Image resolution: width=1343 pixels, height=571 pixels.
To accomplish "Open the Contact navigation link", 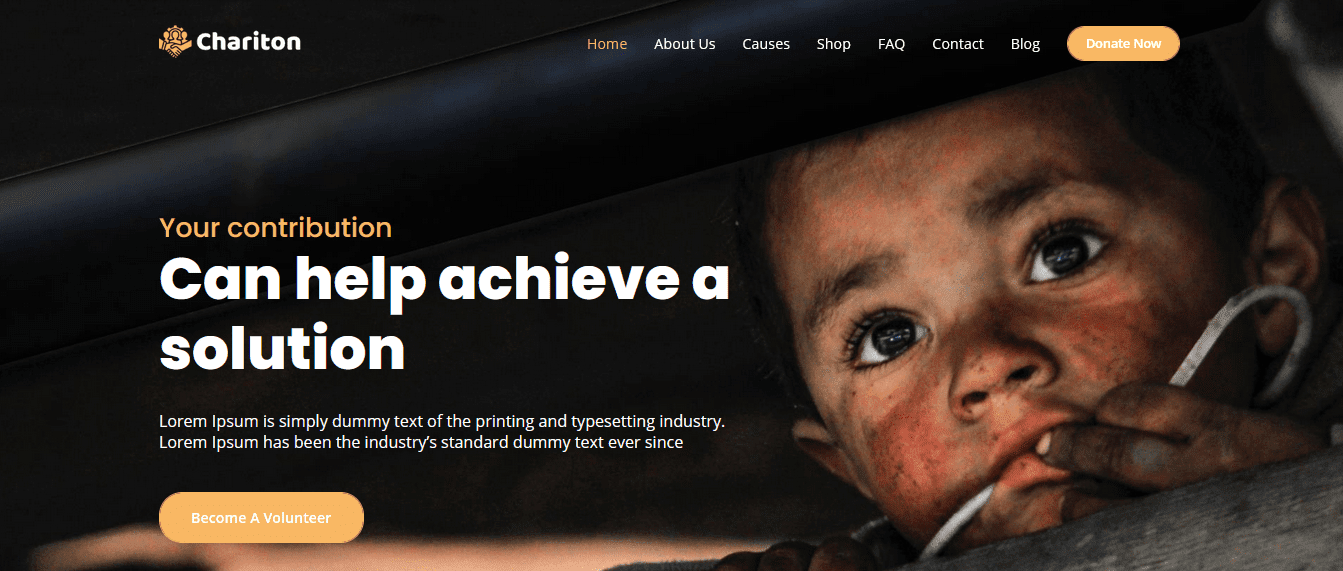I will (x=958, y=44).
